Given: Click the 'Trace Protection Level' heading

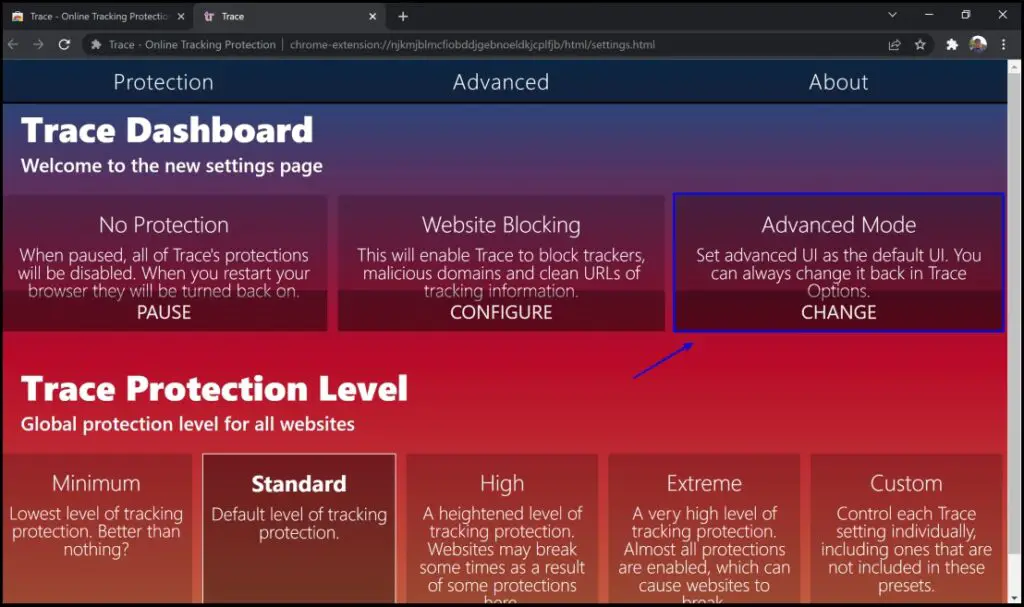Looking at the screenshot, I should click(214, 389).
